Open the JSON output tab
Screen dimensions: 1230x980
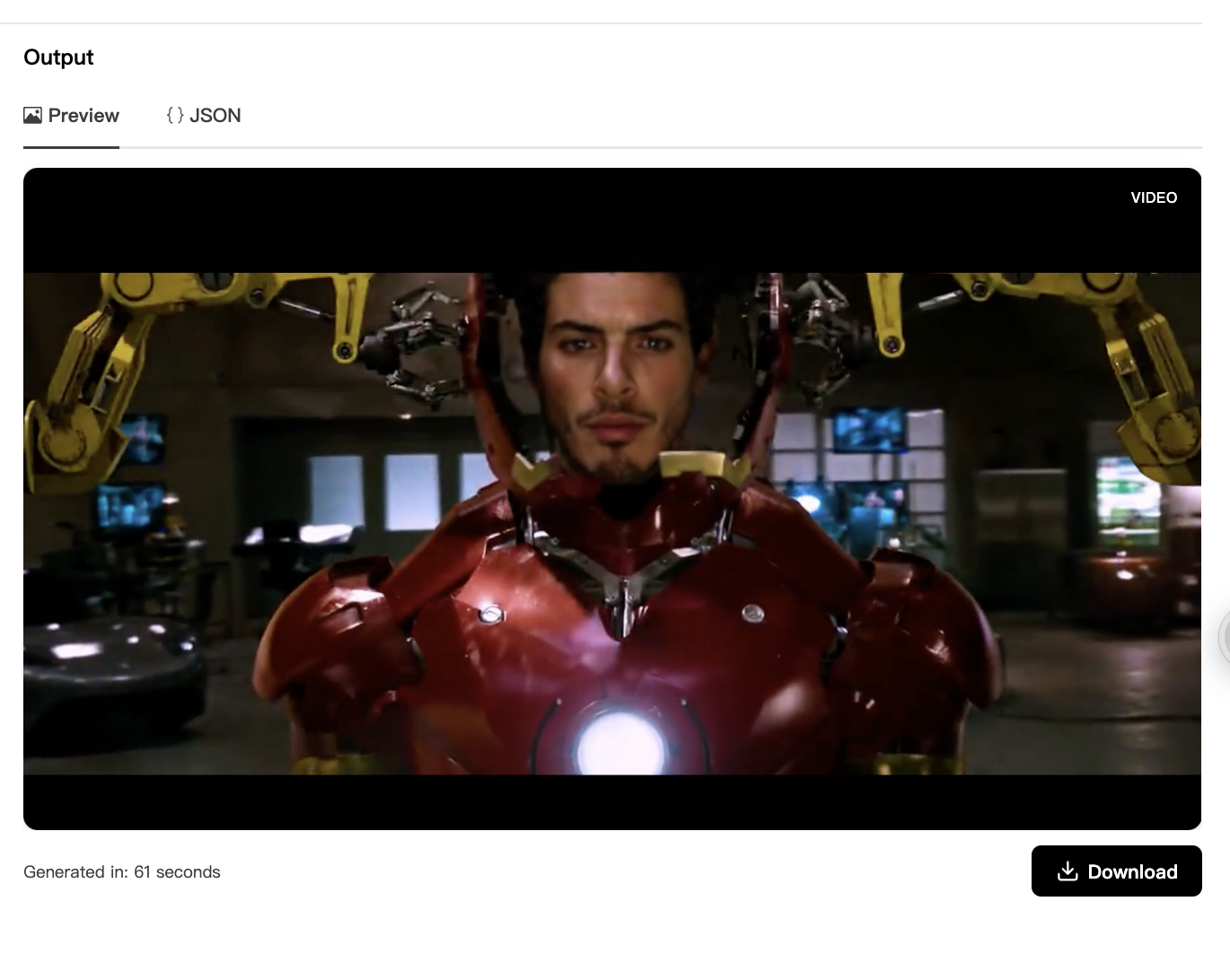pos(204,116)
